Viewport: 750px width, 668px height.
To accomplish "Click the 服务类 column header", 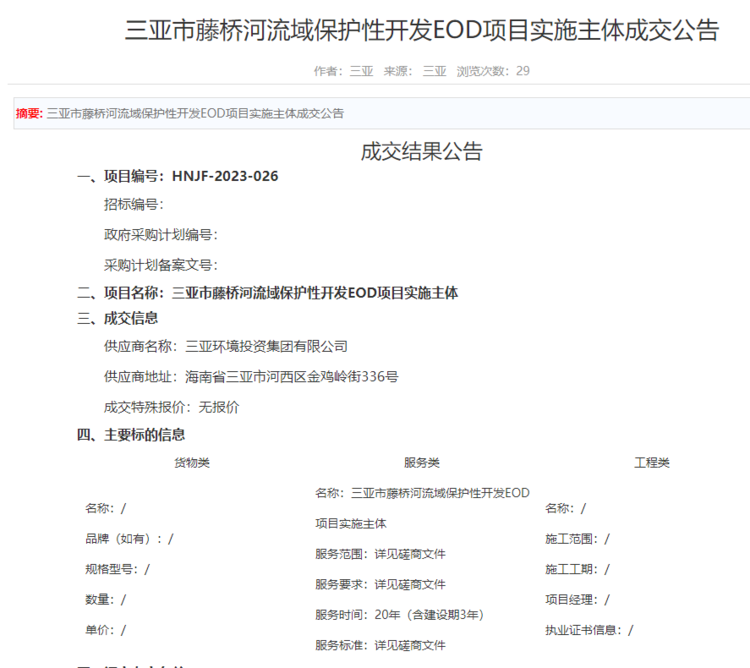I will [x=421, y=463].
